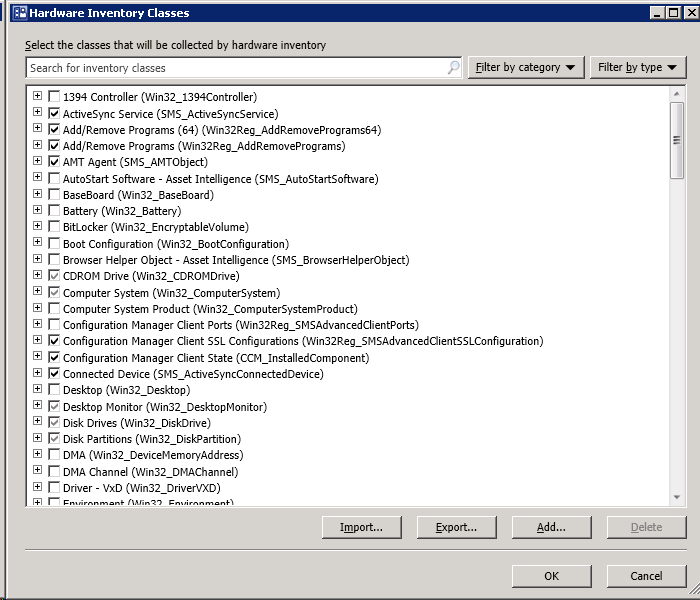
Task: Select Boot Configuration (Win32_BootConfiguration) row text
Action: 176,244
